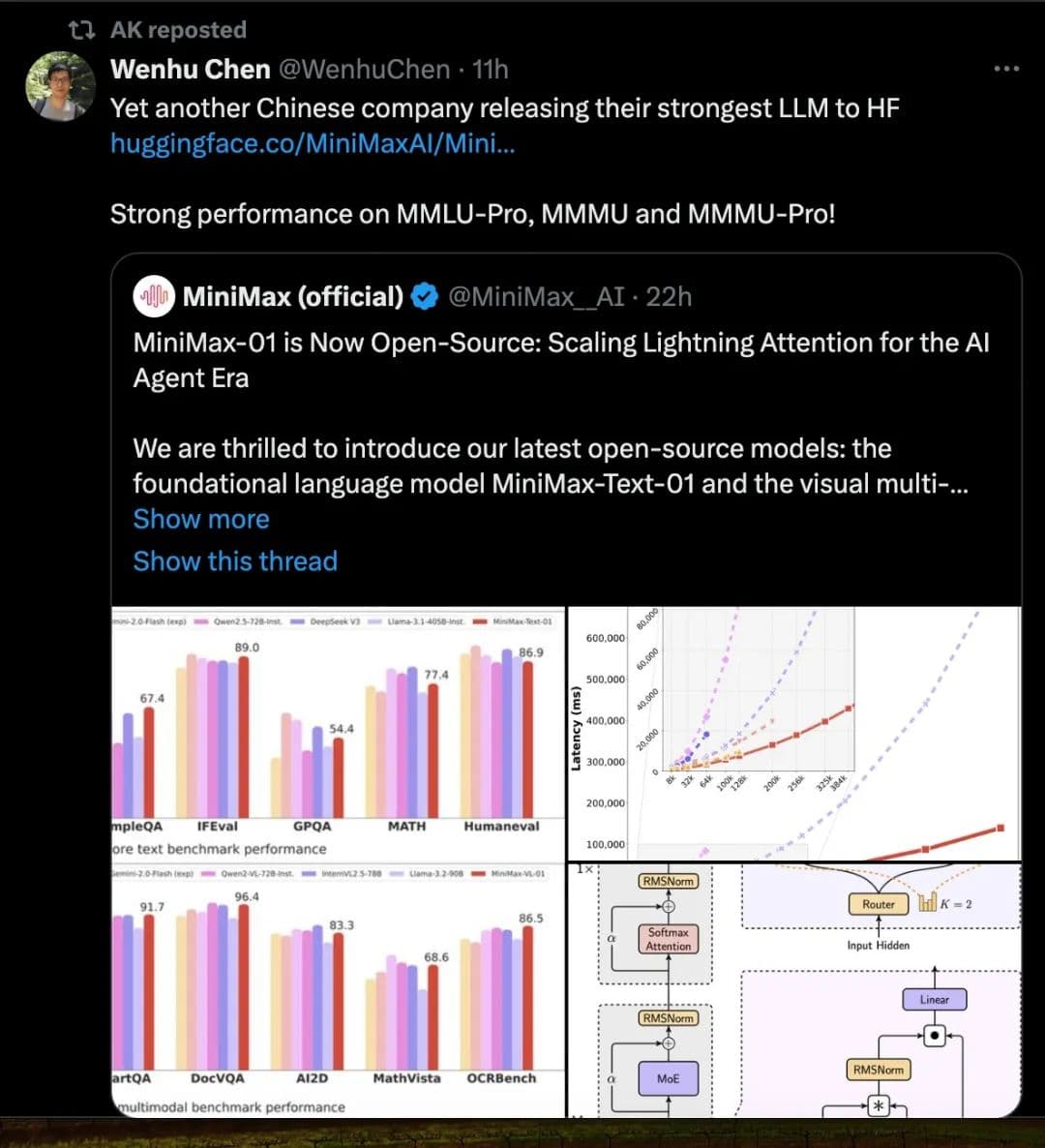Click Show this thread

(x=235, y=561)
